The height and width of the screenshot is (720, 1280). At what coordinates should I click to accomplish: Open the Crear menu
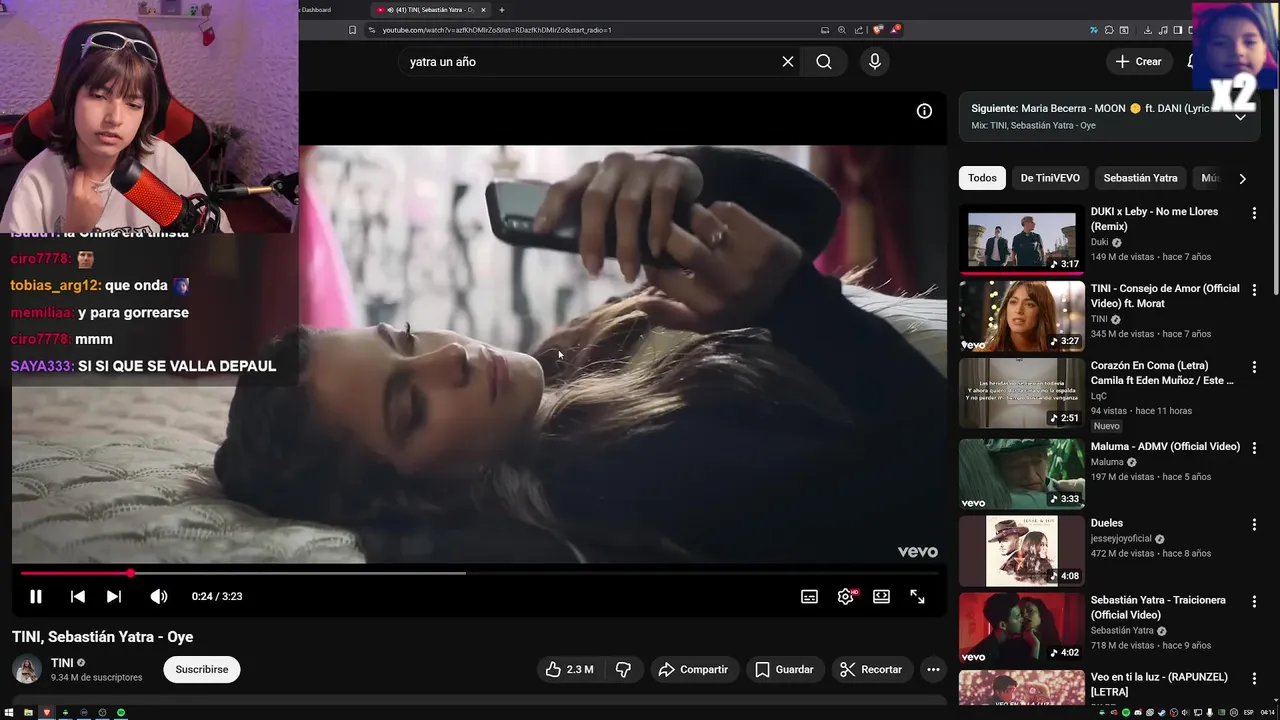coord(1138,62)
